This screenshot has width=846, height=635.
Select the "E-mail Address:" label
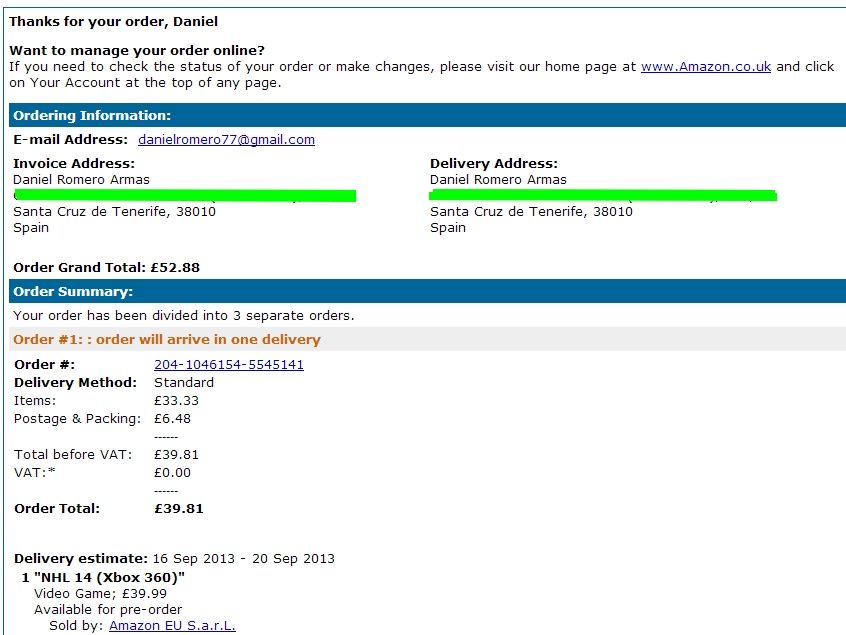point(70,139)
